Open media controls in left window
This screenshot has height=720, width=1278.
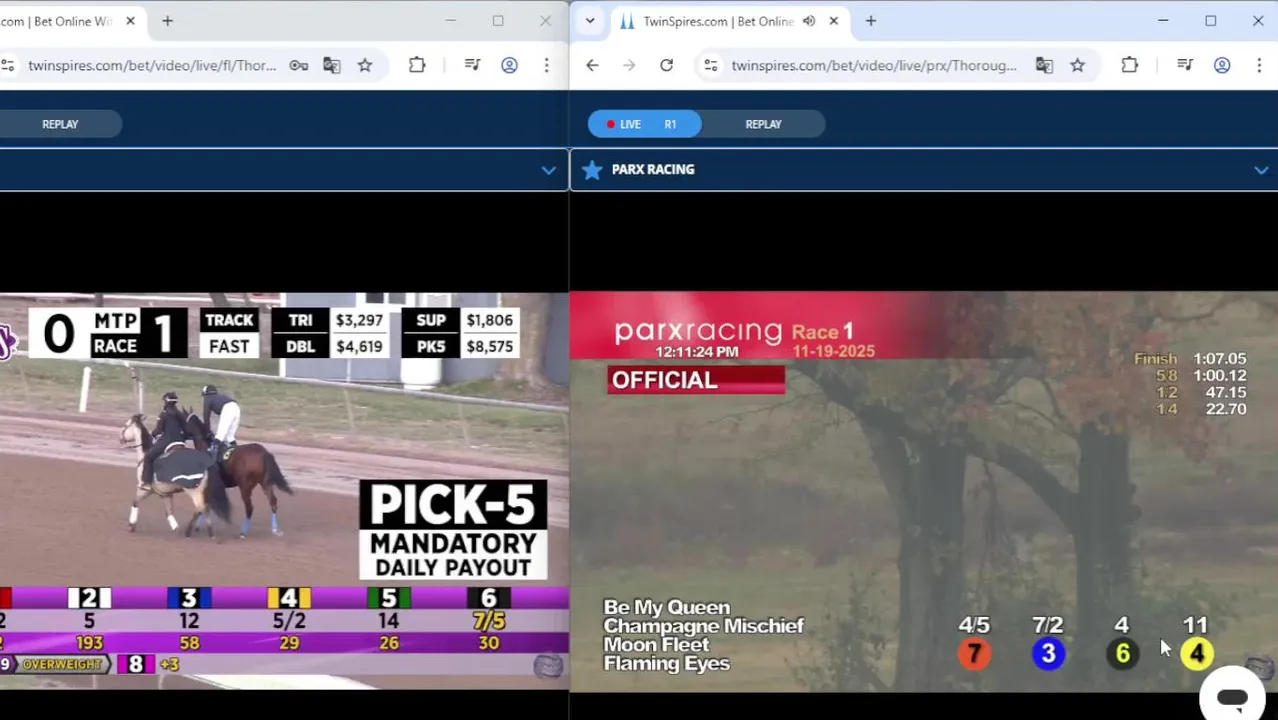pos(473,65)
